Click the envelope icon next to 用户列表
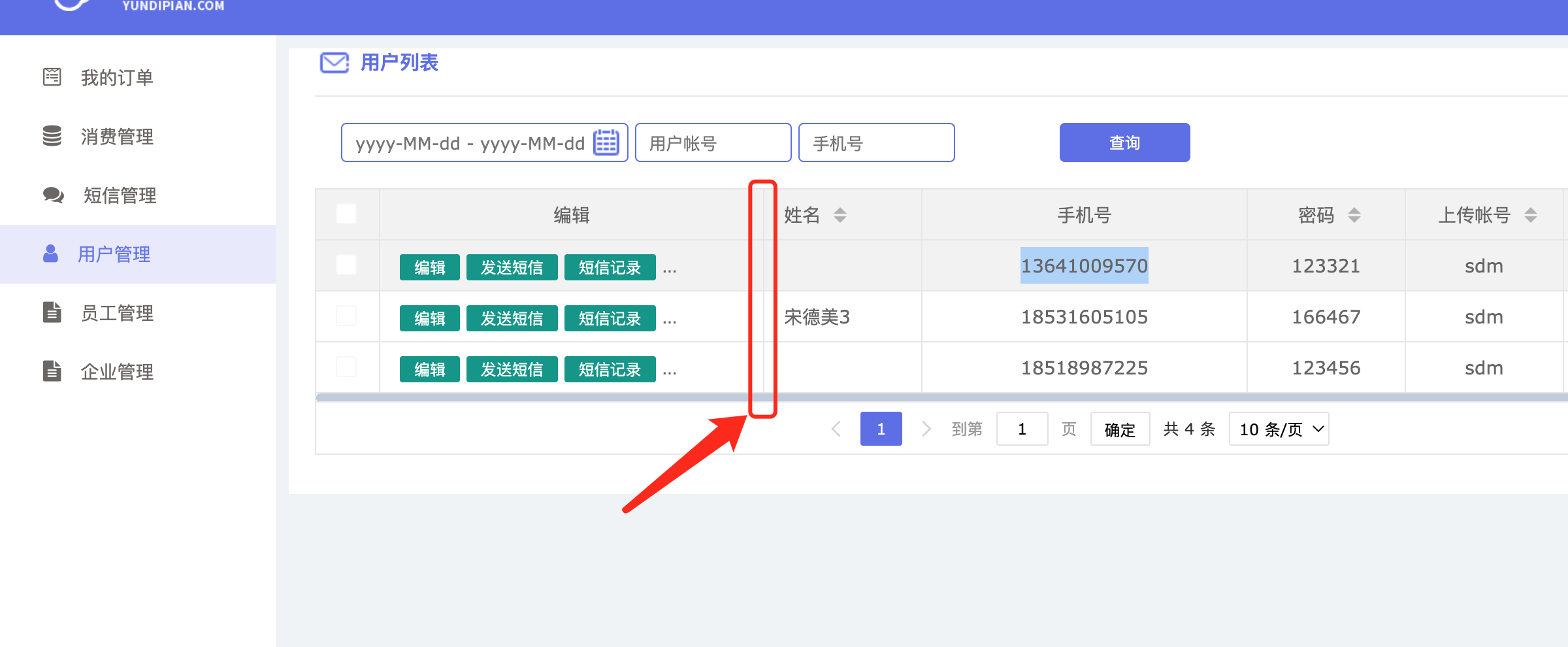Screen dimensions: 1568x647 coord(334,63)
